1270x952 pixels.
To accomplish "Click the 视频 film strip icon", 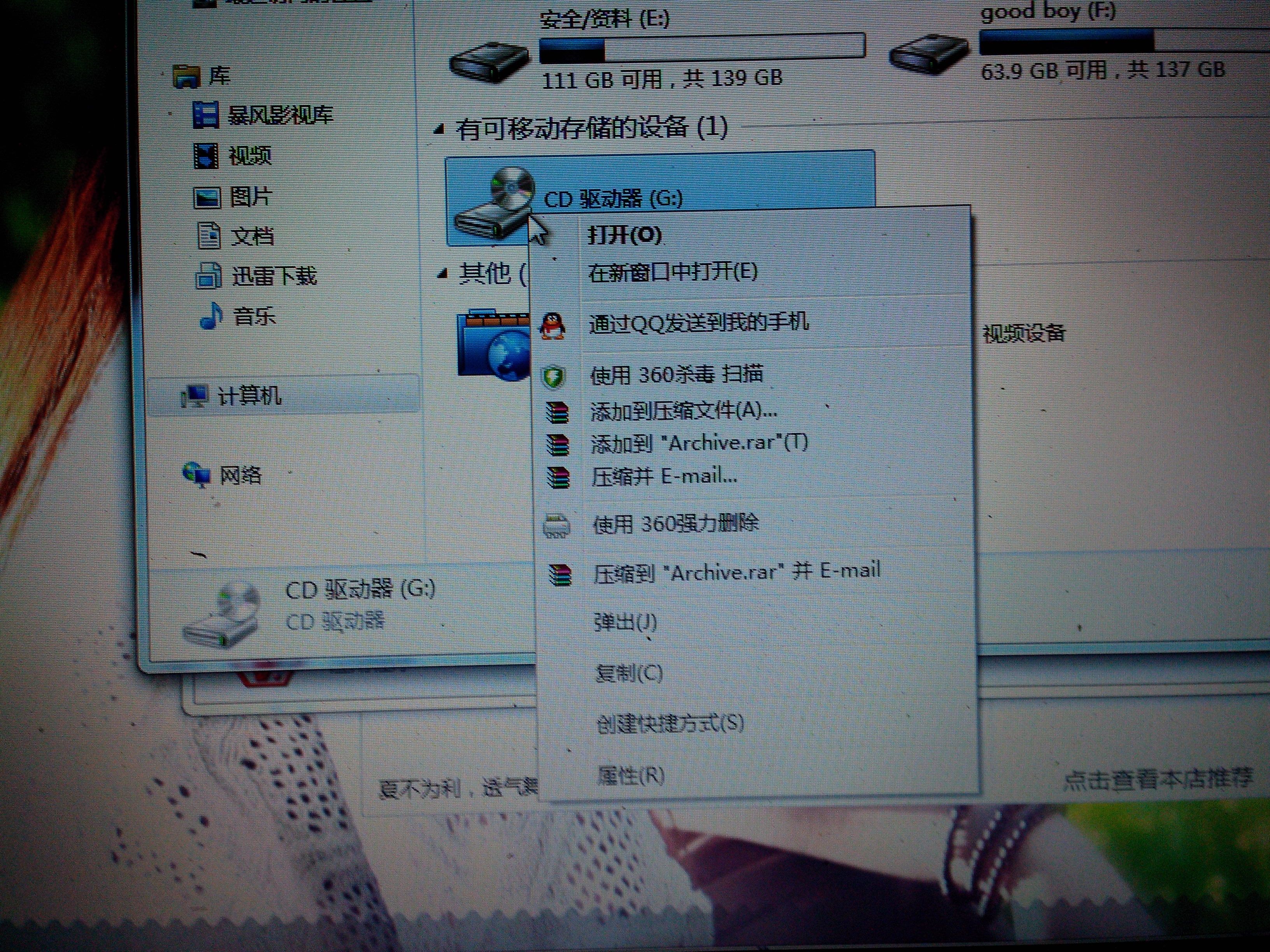I will pos(205,156).
